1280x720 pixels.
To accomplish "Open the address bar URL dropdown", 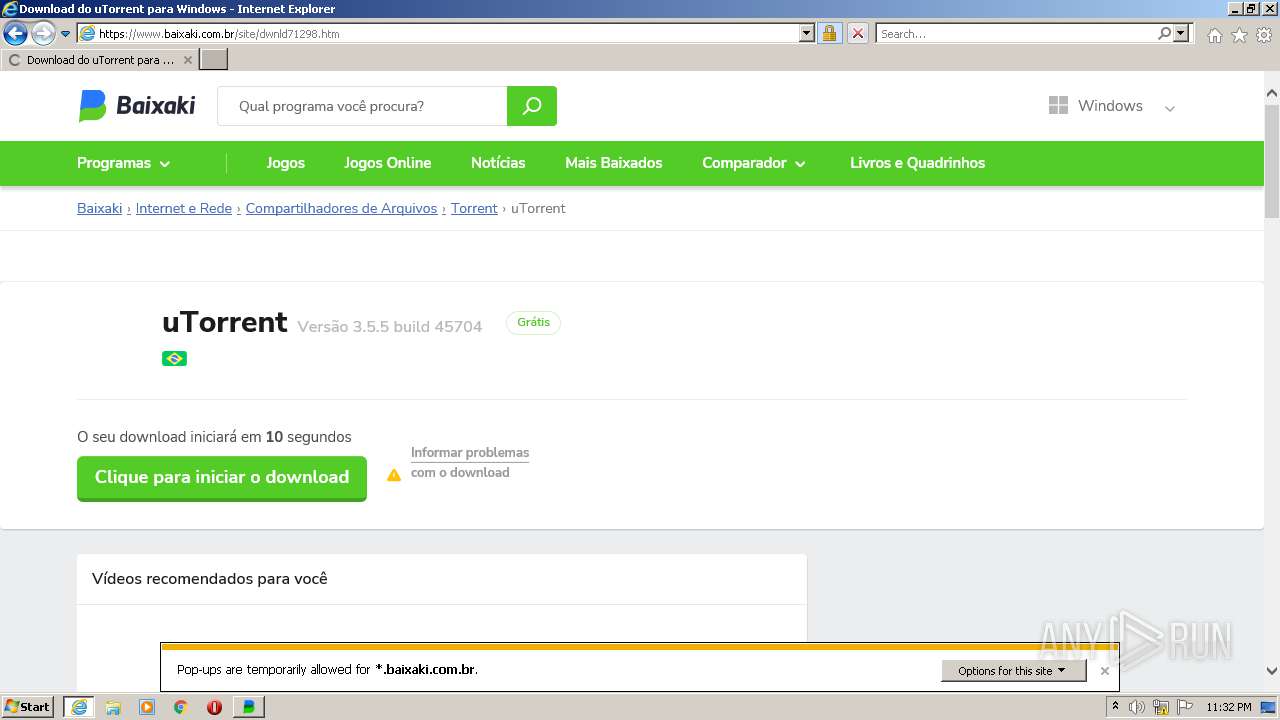I will point(807,33).
